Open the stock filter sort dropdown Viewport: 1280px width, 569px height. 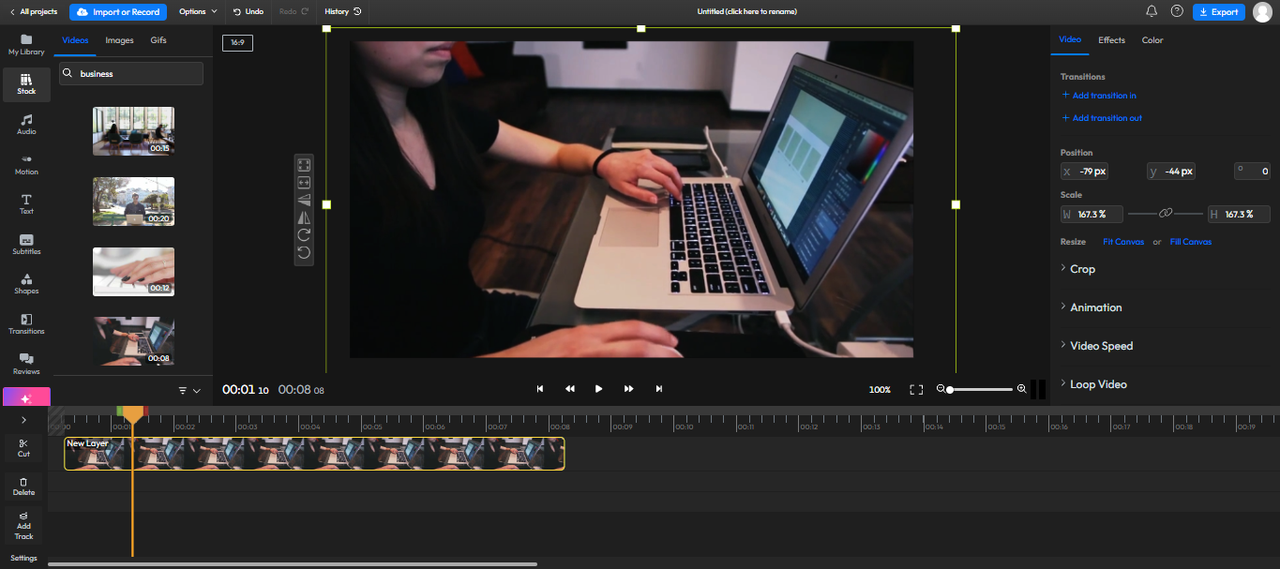coord(189,391)
